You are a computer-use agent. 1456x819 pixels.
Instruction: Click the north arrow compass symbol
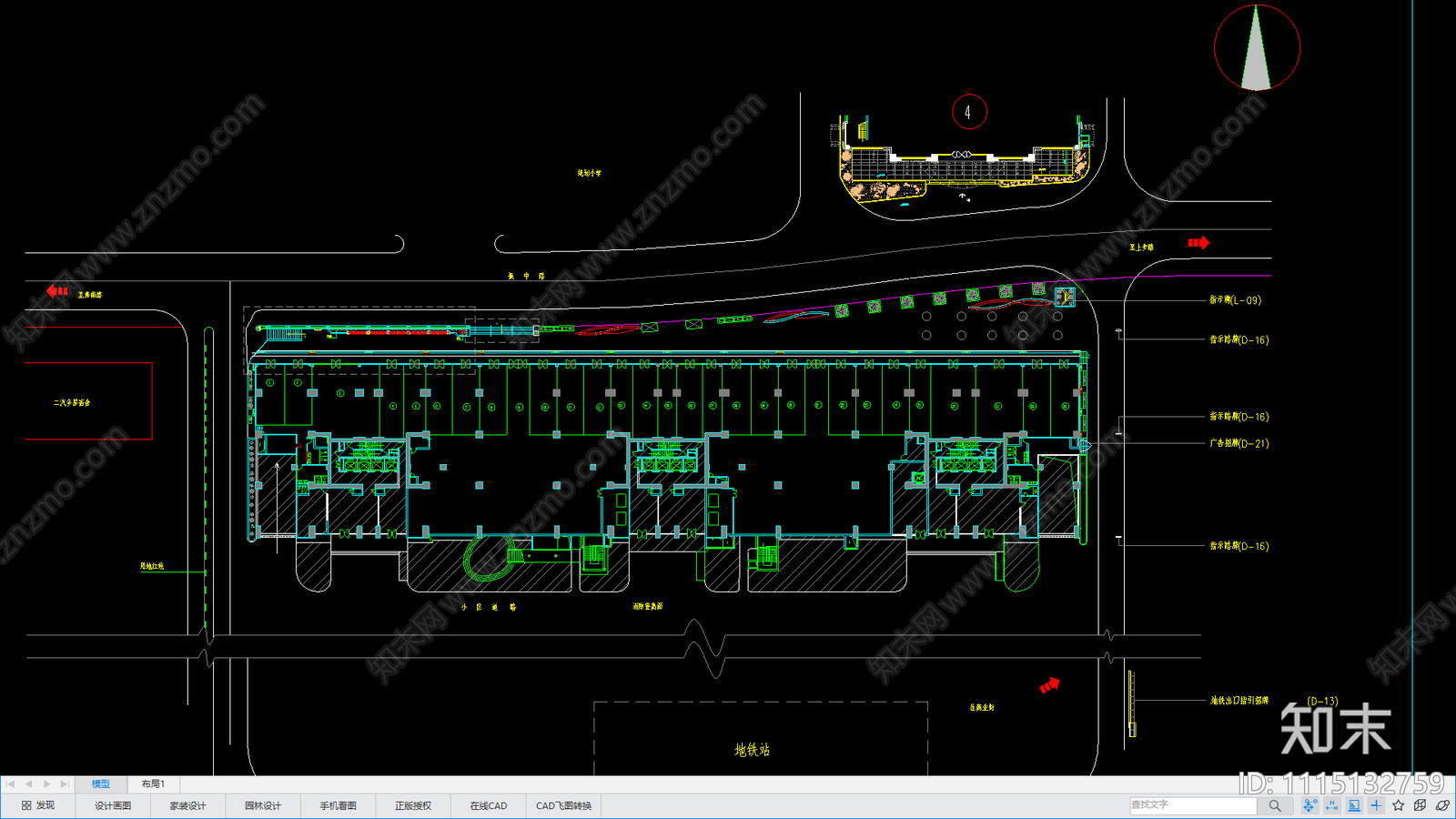(x=1257, y=47)
